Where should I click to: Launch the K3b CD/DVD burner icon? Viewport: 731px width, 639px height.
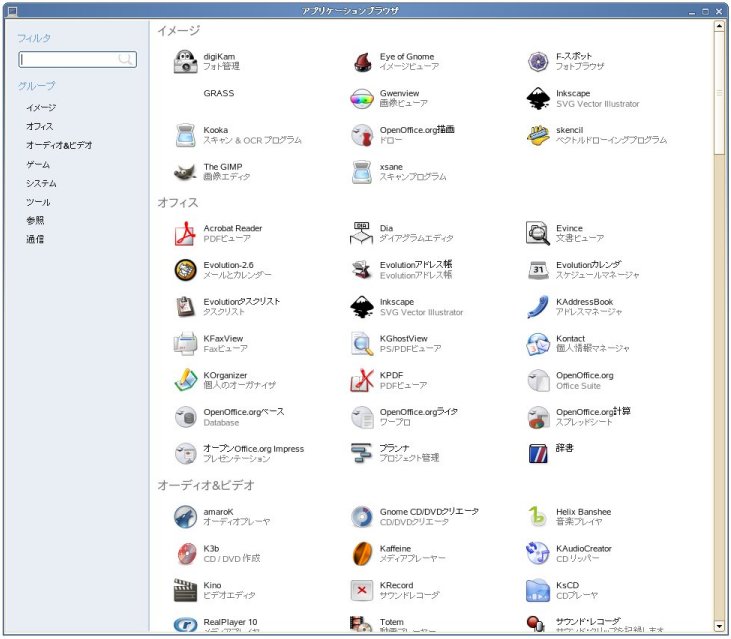coord(186,554)
